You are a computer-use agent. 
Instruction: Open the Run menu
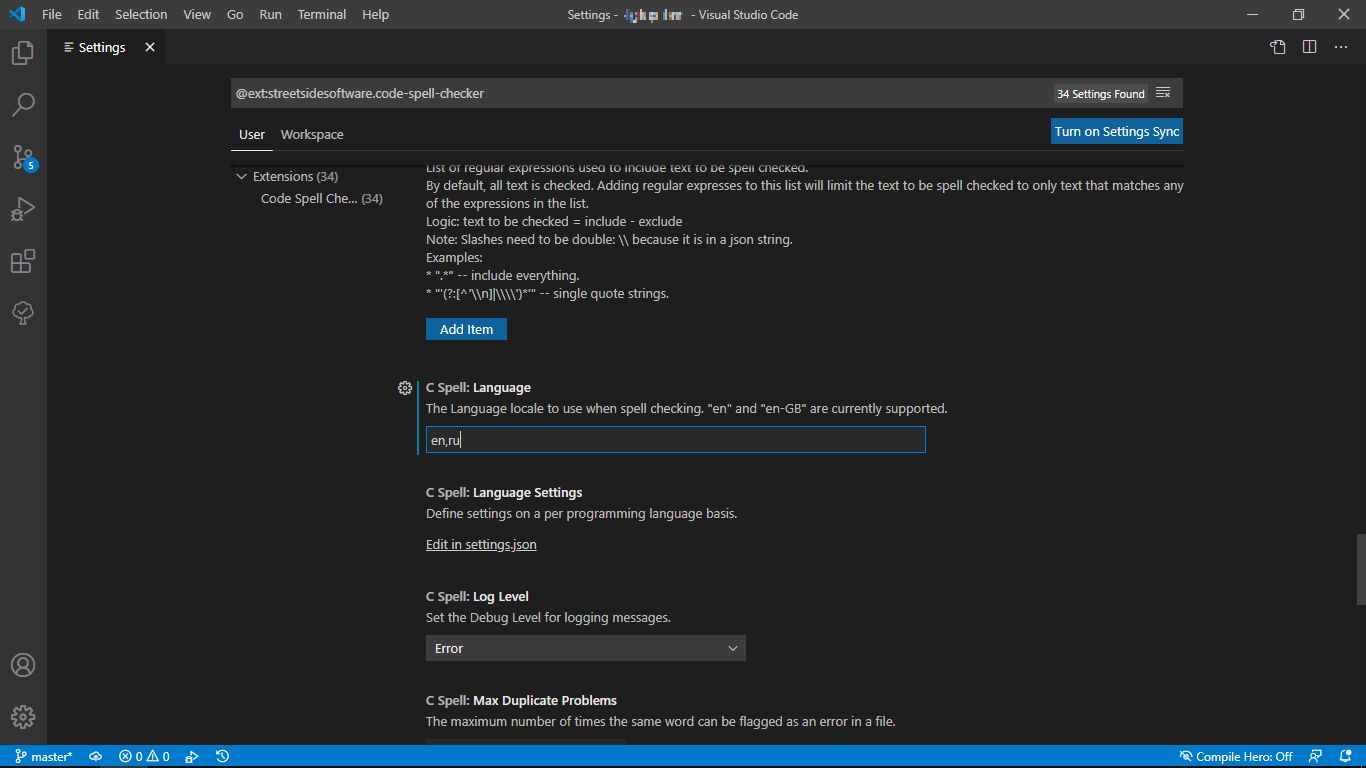pos(270,14)
